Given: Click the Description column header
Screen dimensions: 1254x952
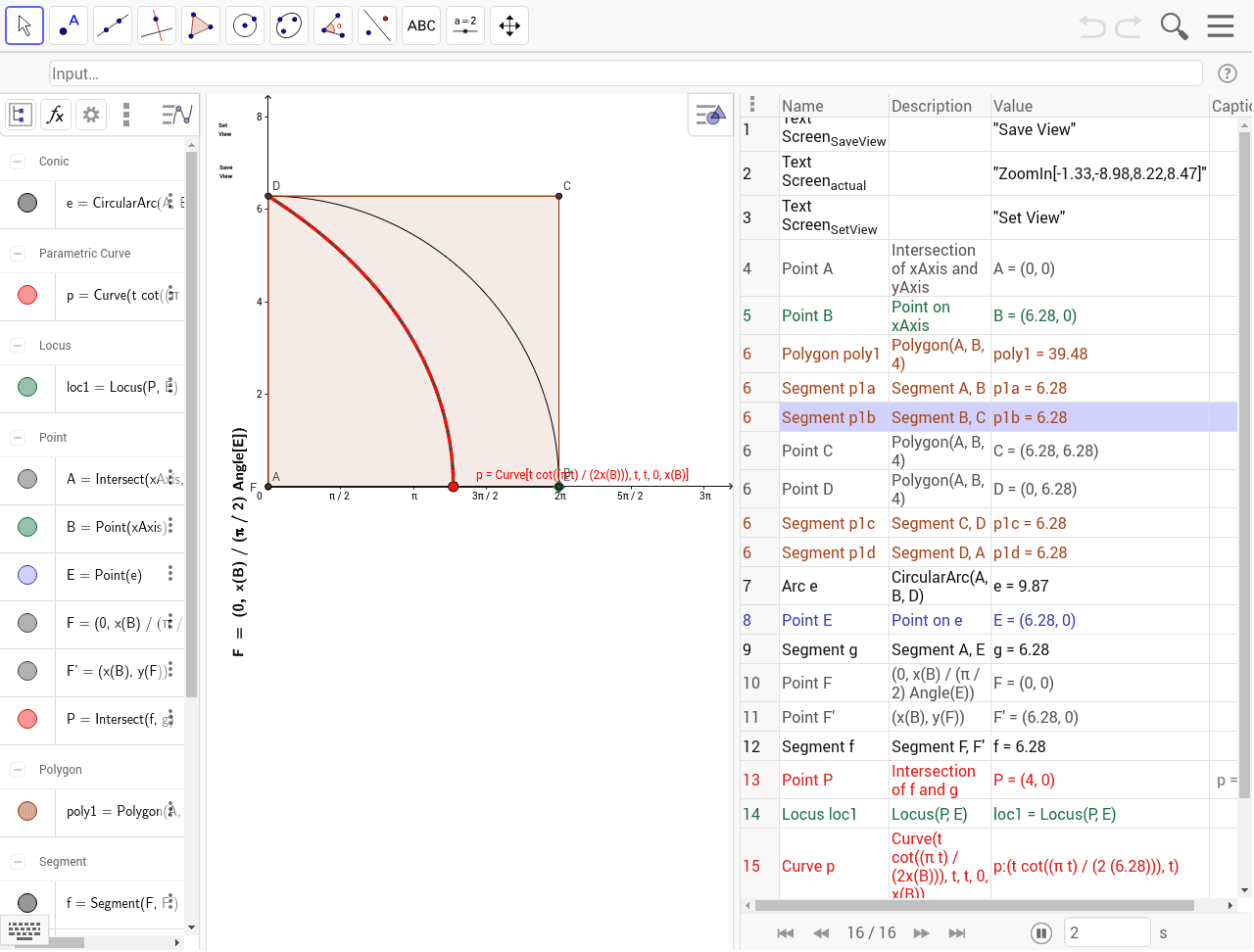Looking at the screenshot, I should tap(932, 106).
